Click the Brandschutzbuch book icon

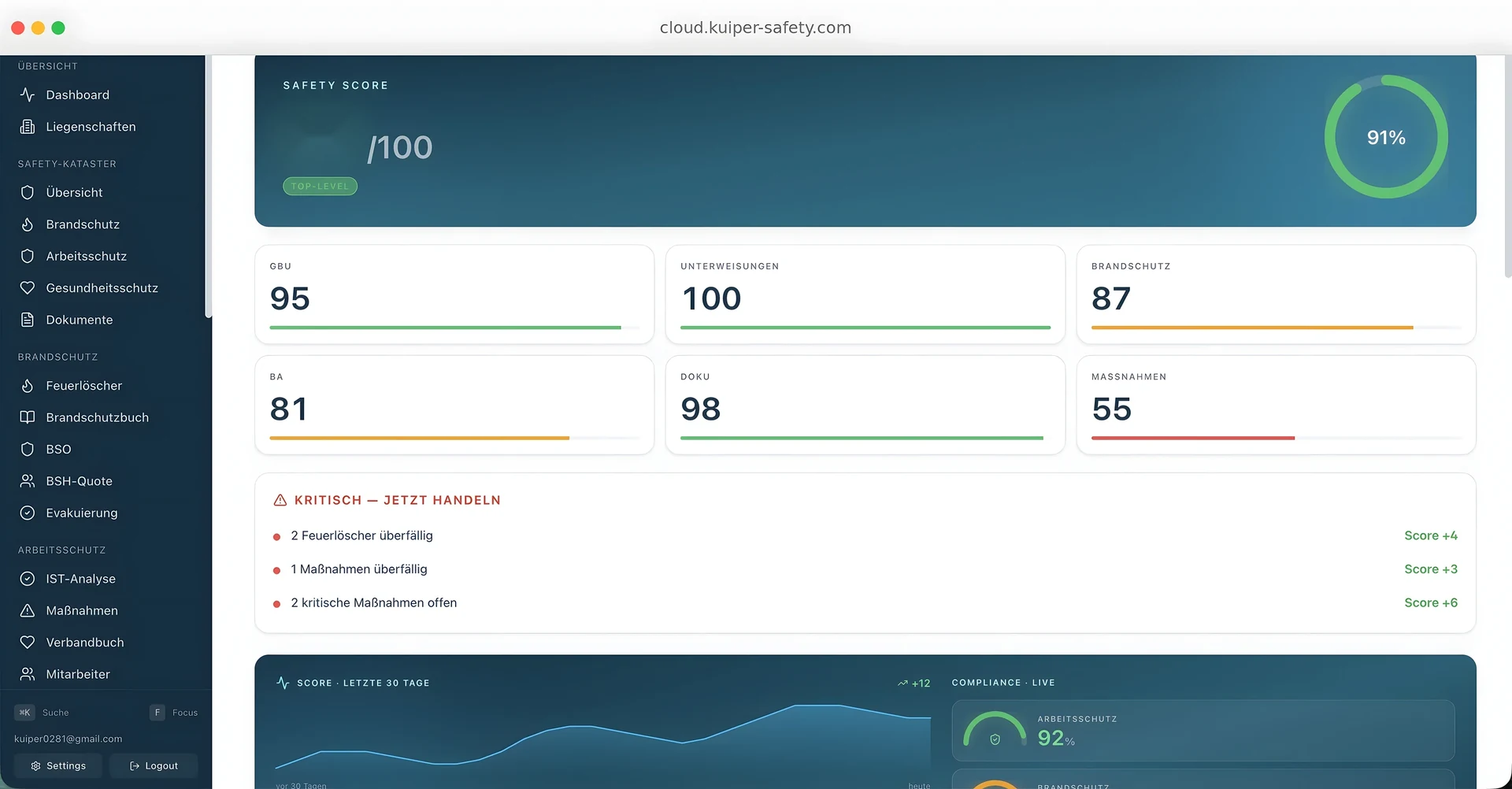[x=28, y=417]
